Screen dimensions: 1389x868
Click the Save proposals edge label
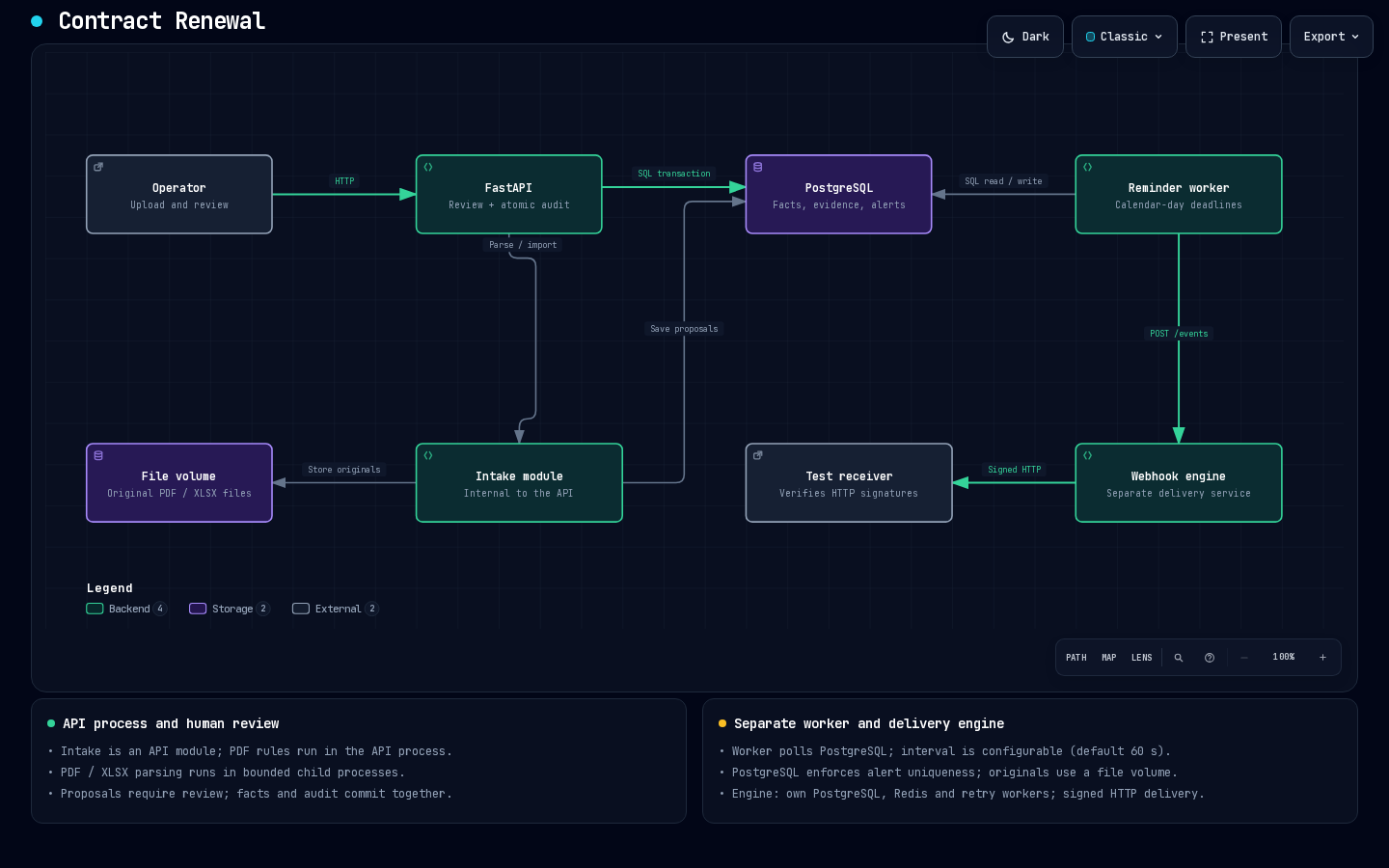(x=684, y=329)
